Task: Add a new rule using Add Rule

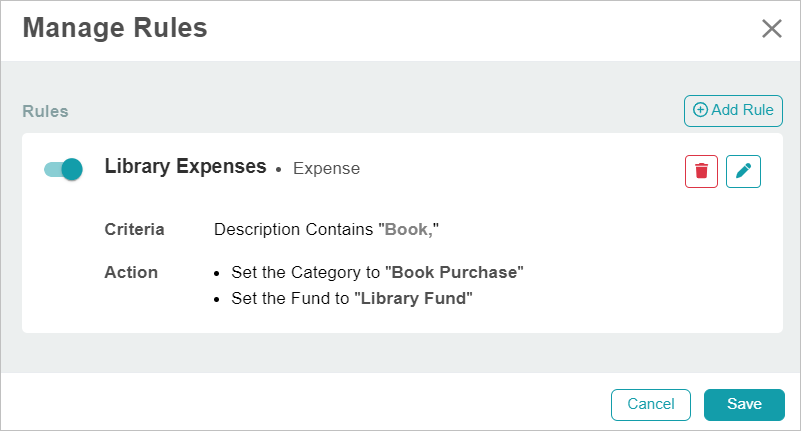Action: 733,111
